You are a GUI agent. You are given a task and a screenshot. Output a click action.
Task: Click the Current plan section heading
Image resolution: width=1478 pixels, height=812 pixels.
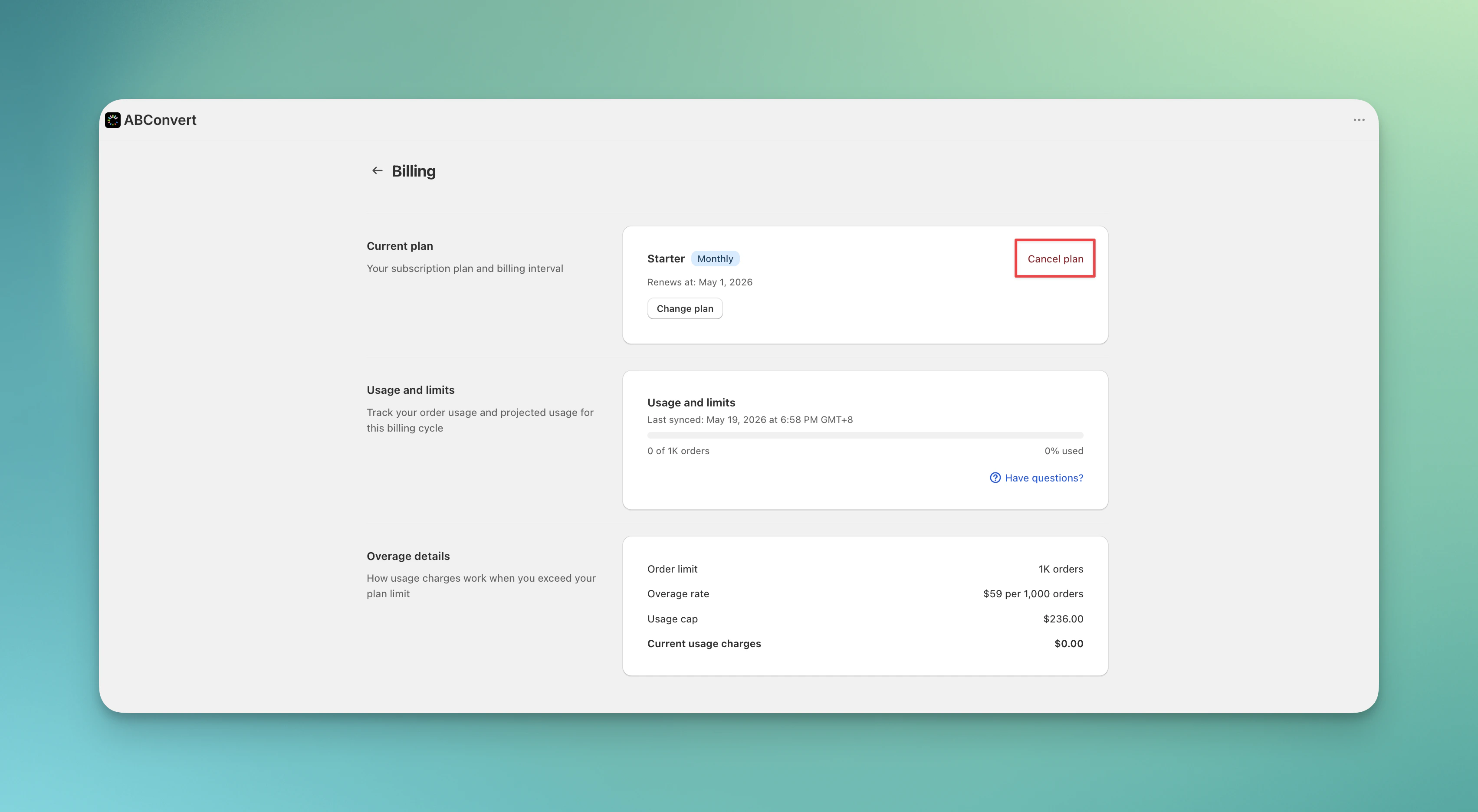click(x=399, y=246)
